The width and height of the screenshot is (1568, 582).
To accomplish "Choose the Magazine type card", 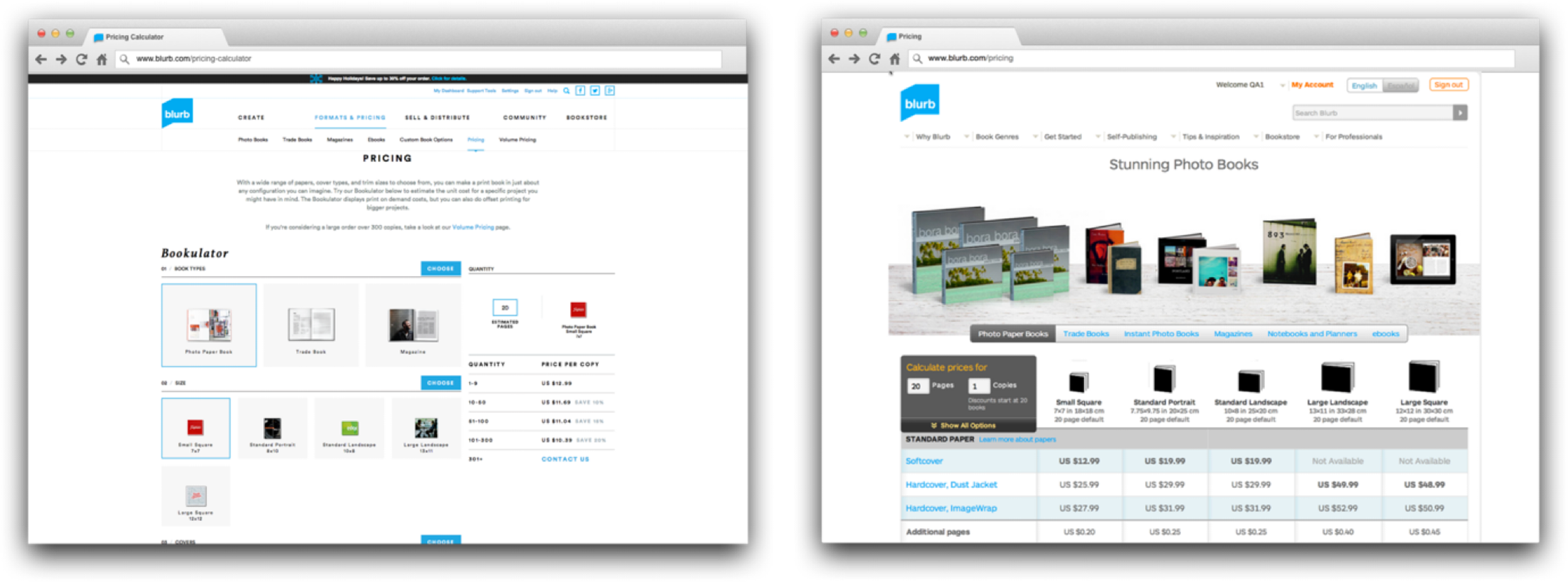I will pos(413,325).
